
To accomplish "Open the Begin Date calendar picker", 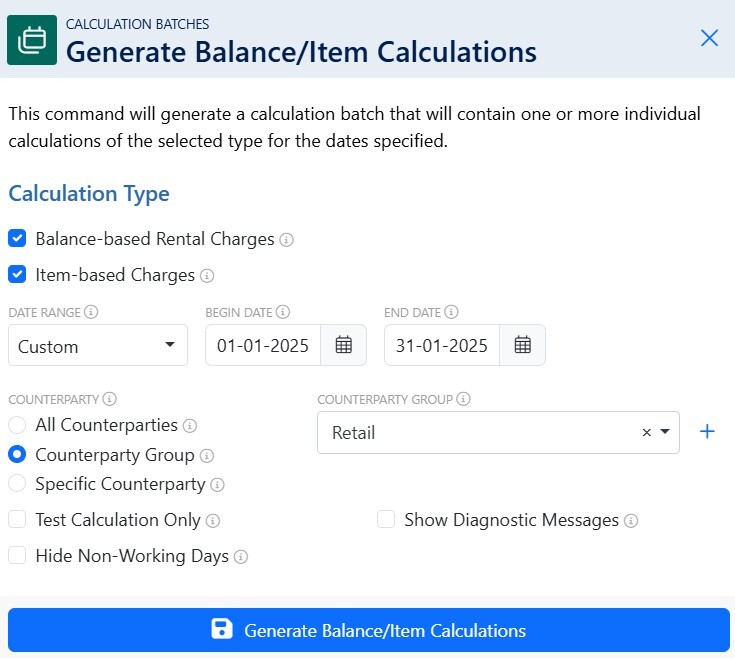I will coord(344,345).
